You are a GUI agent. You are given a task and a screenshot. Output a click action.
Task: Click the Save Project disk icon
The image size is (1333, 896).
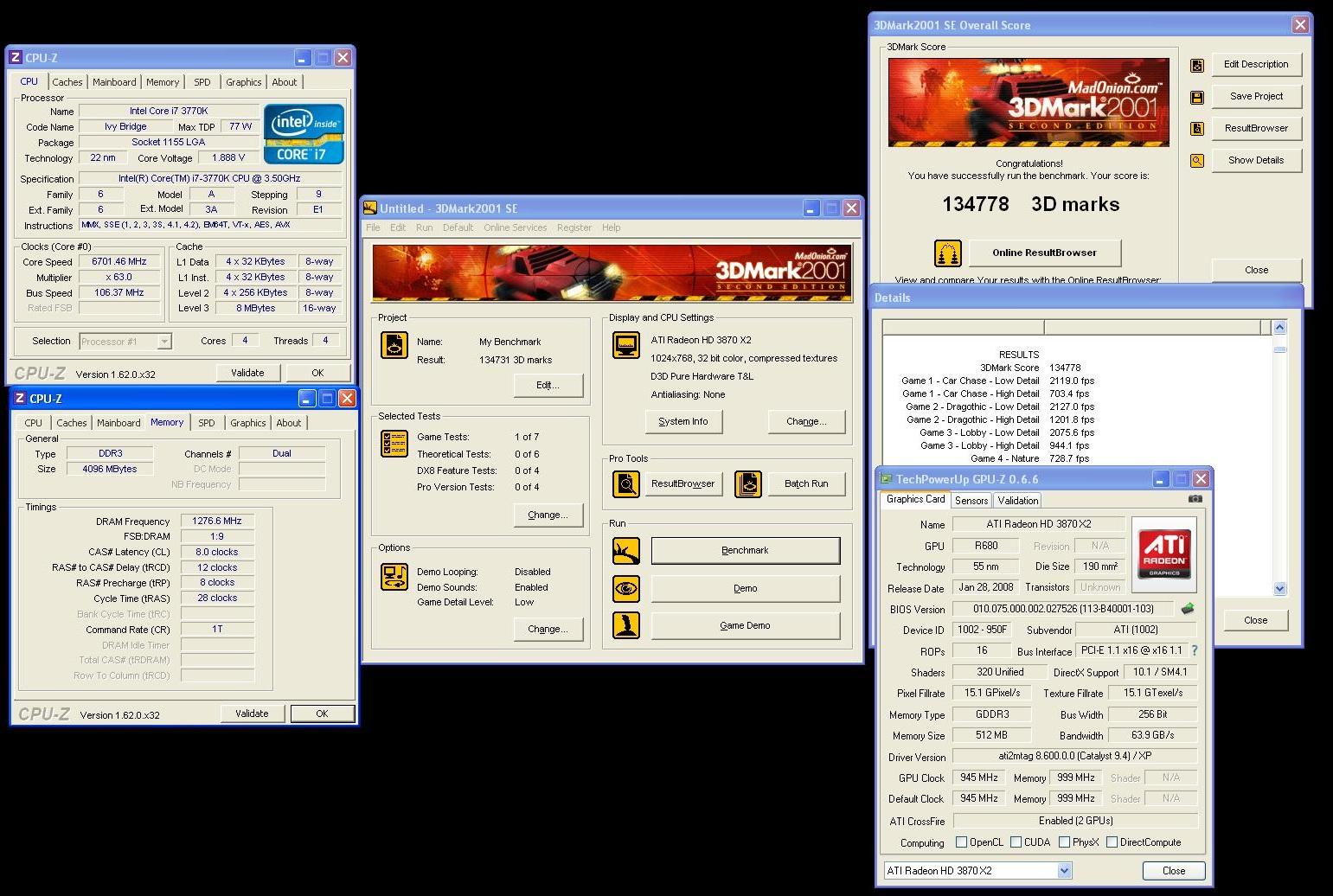(x=1197, y=97)
